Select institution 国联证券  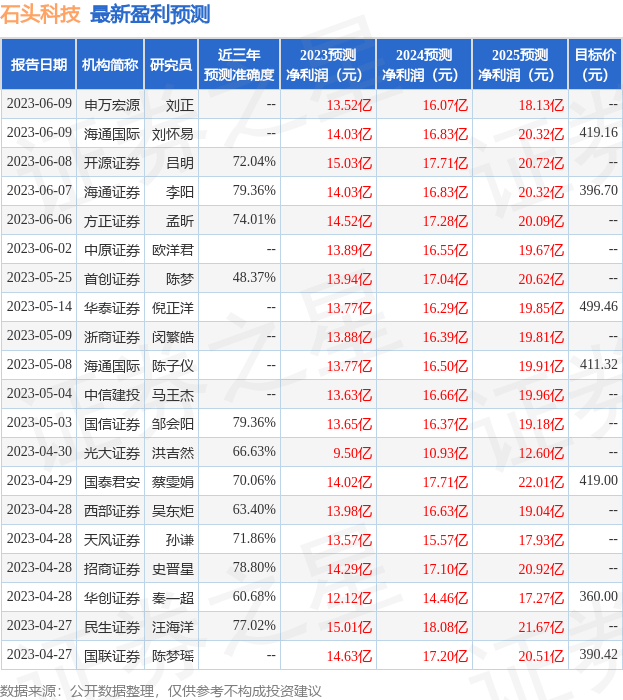tap(112, 656)
